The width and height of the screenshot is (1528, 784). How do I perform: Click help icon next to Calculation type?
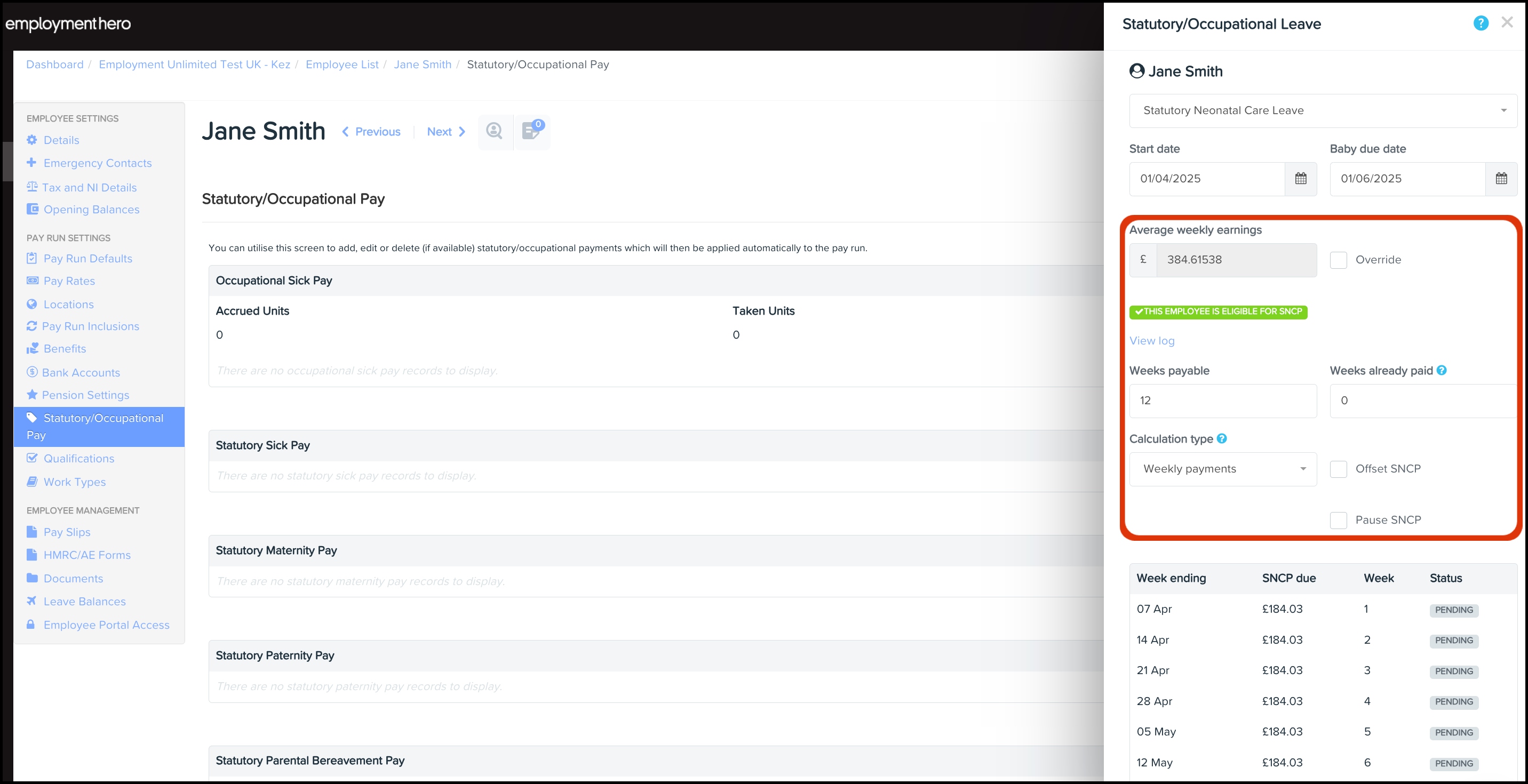pos(1221,438)
